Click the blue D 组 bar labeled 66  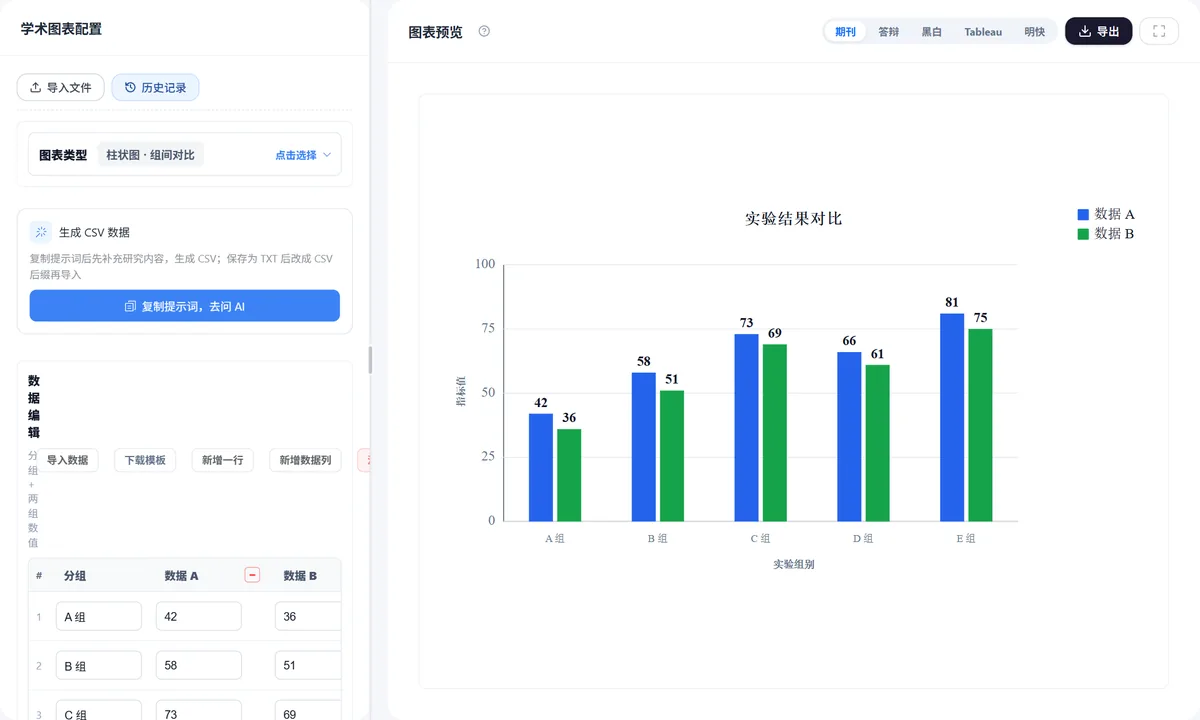849,436
